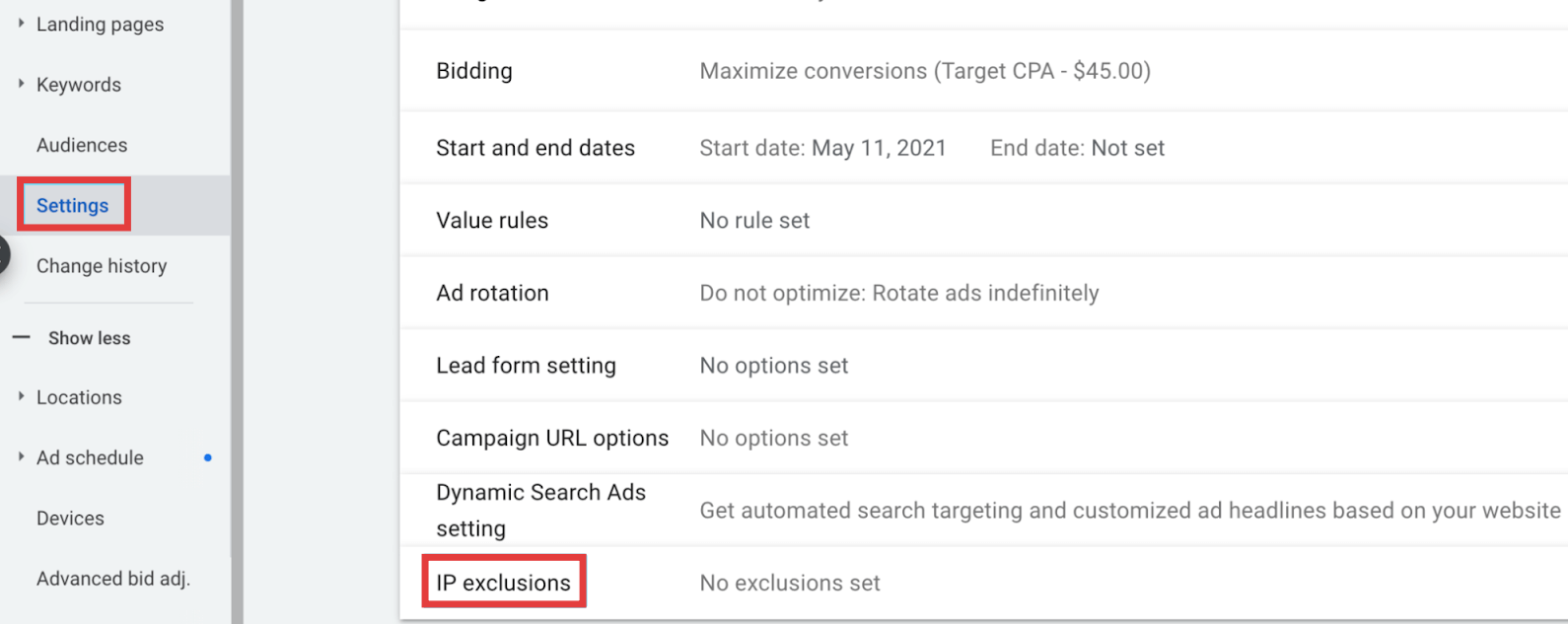Open Advanced bid adj. page
The image size is (1568, 624).
[x=113, y=579]
